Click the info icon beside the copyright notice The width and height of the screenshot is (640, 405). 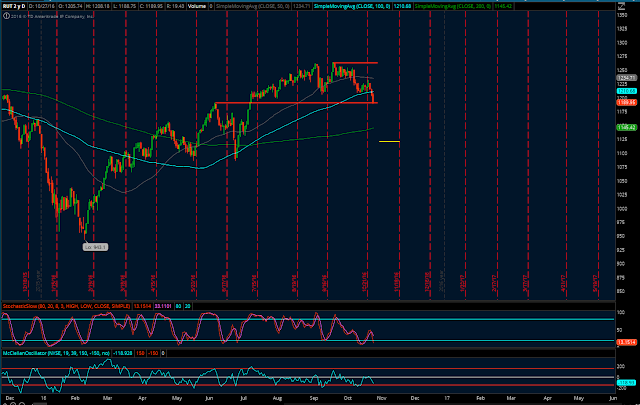pyautogui.click(x=6, y=16)
